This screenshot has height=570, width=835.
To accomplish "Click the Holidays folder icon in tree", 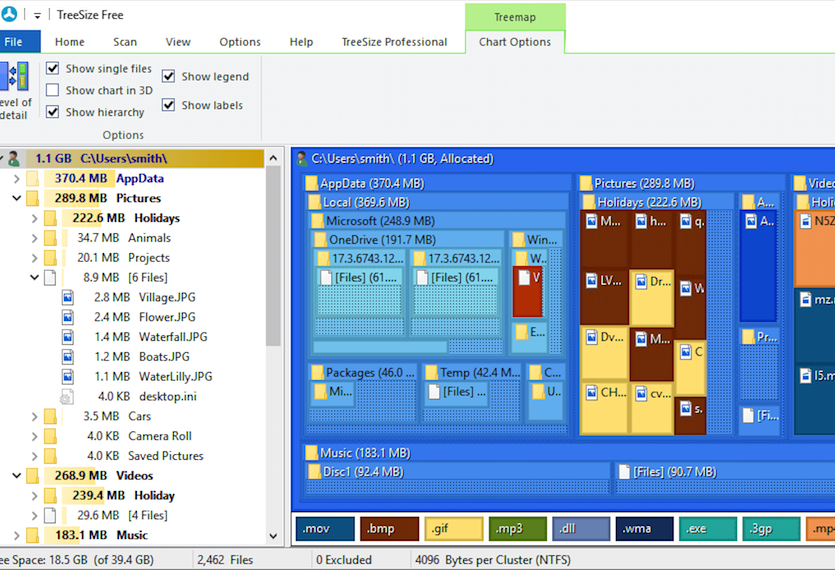I will (50, 218).
